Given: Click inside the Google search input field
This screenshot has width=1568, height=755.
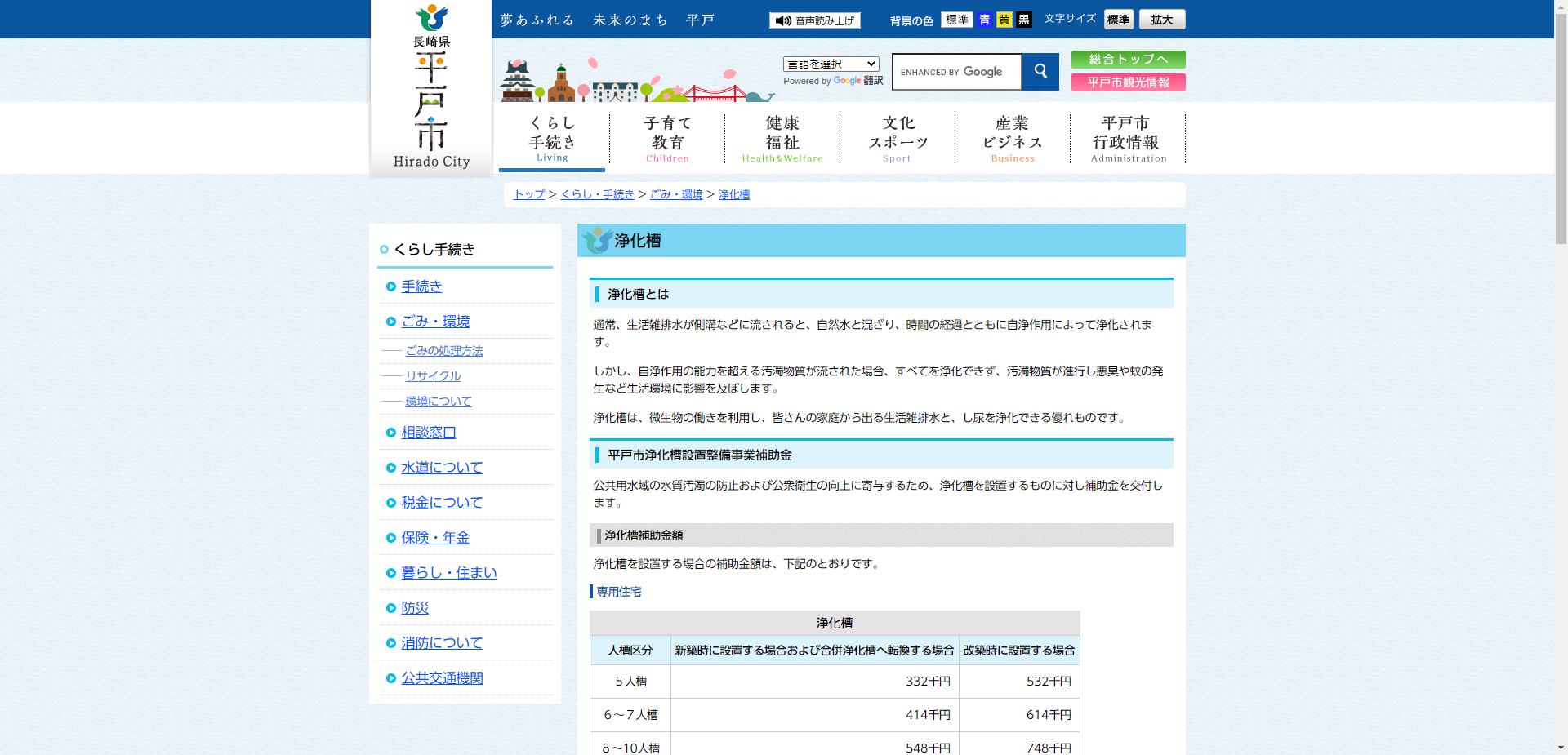Looking at the screenshot, I should [955, 72].
